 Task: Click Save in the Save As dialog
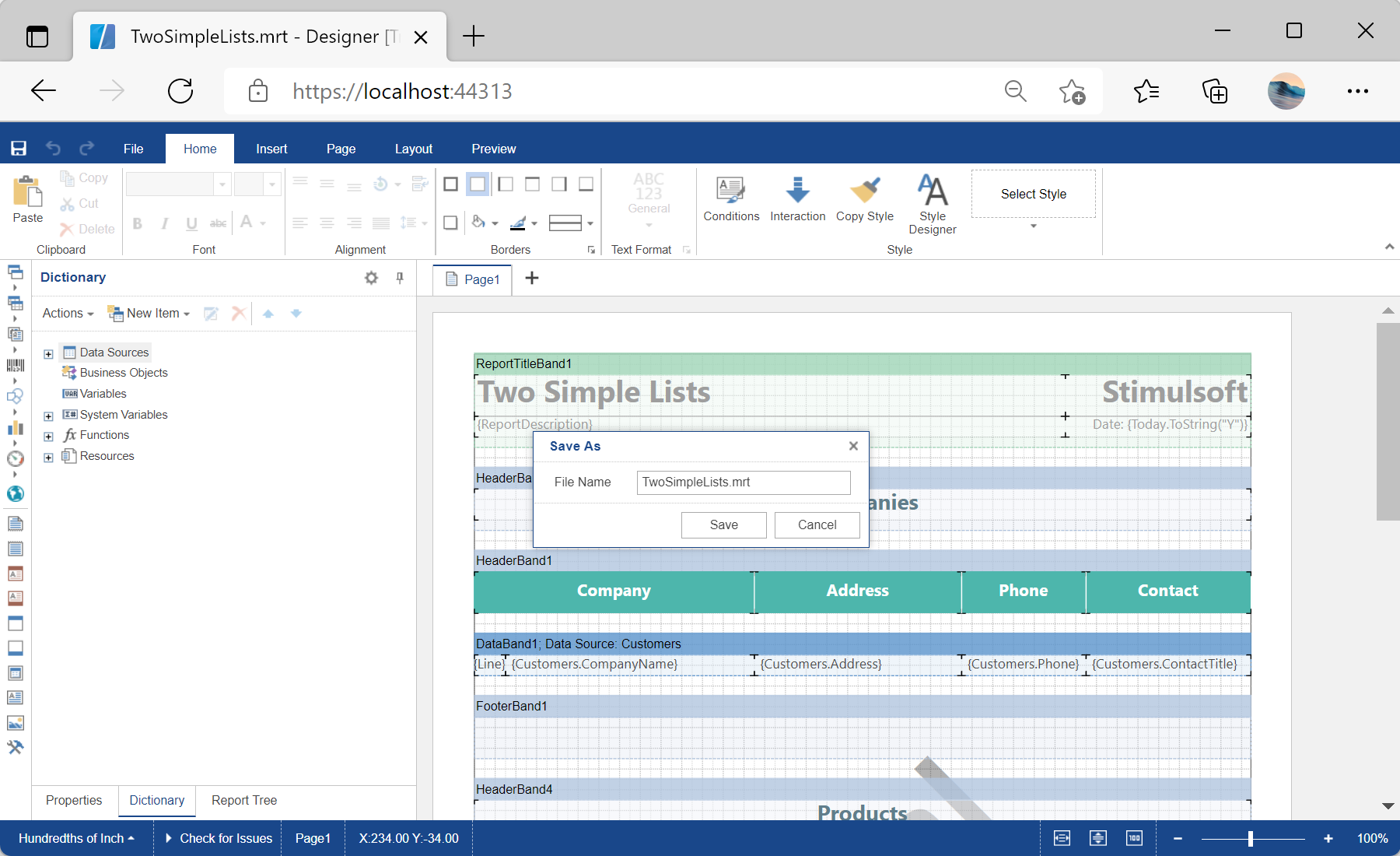coord(723,525)
